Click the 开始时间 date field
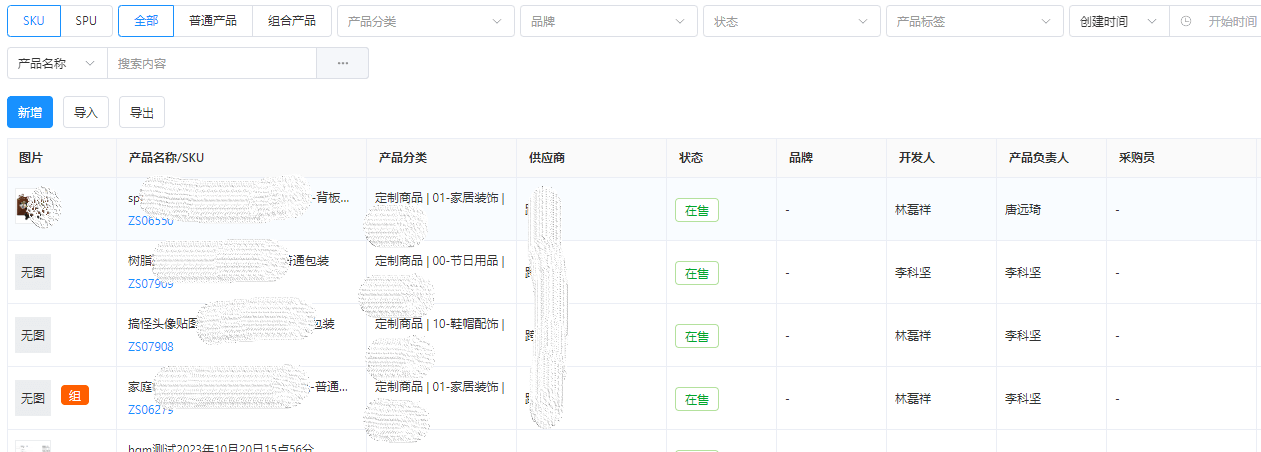 click(1232, 21)
